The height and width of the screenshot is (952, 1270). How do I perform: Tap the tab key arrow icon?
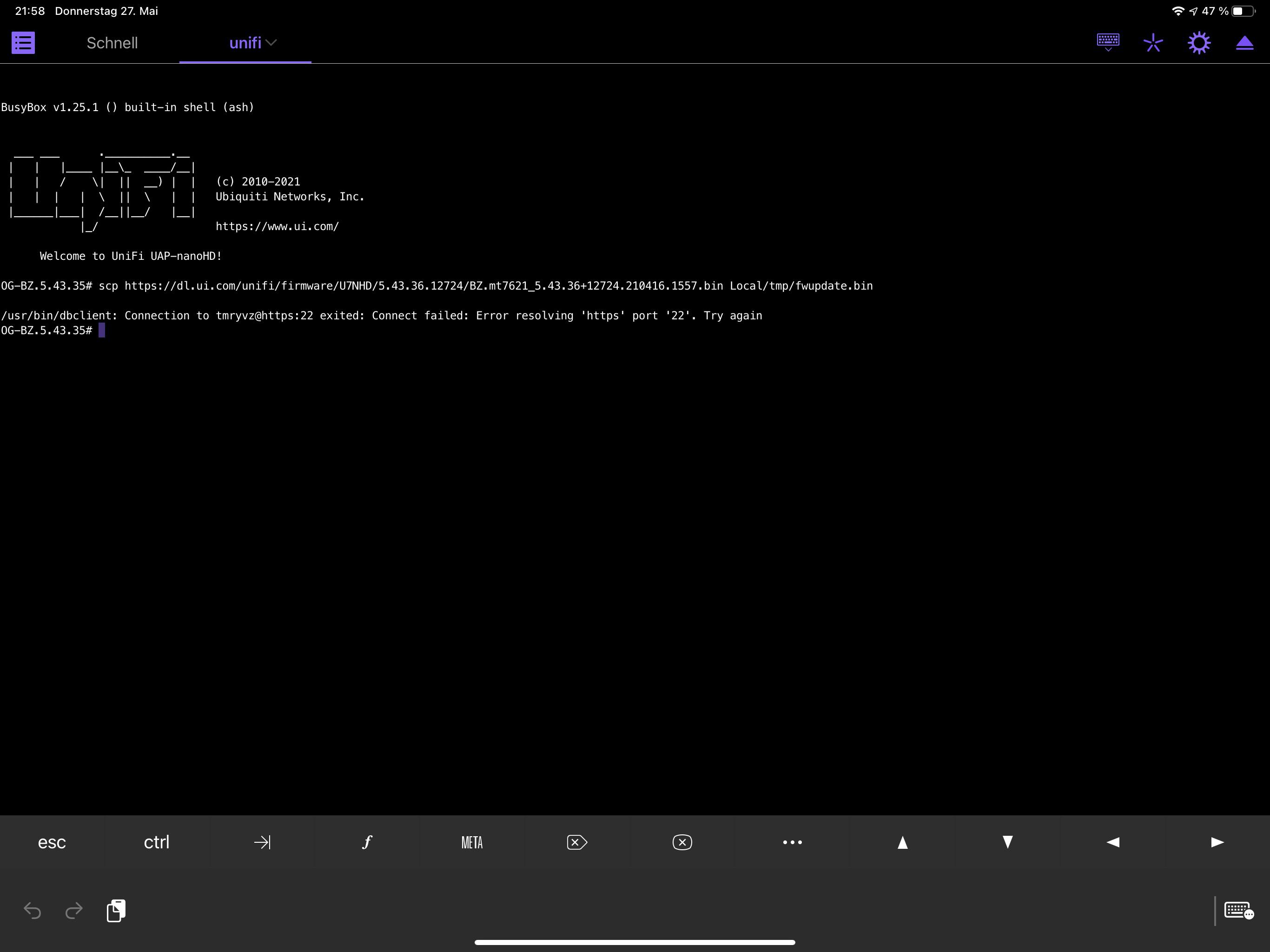tap(262, 842)
